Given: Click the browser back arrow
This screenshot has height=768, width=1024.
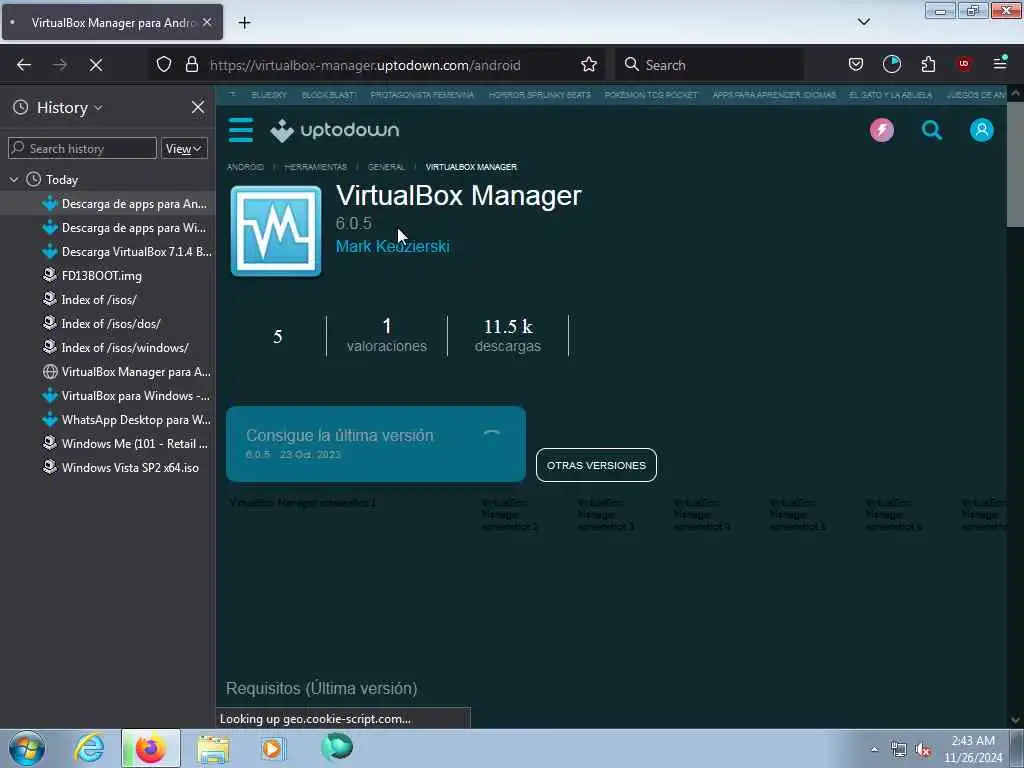Looking at the screenshot, I should pyautogui.click(x=24, y=65).
